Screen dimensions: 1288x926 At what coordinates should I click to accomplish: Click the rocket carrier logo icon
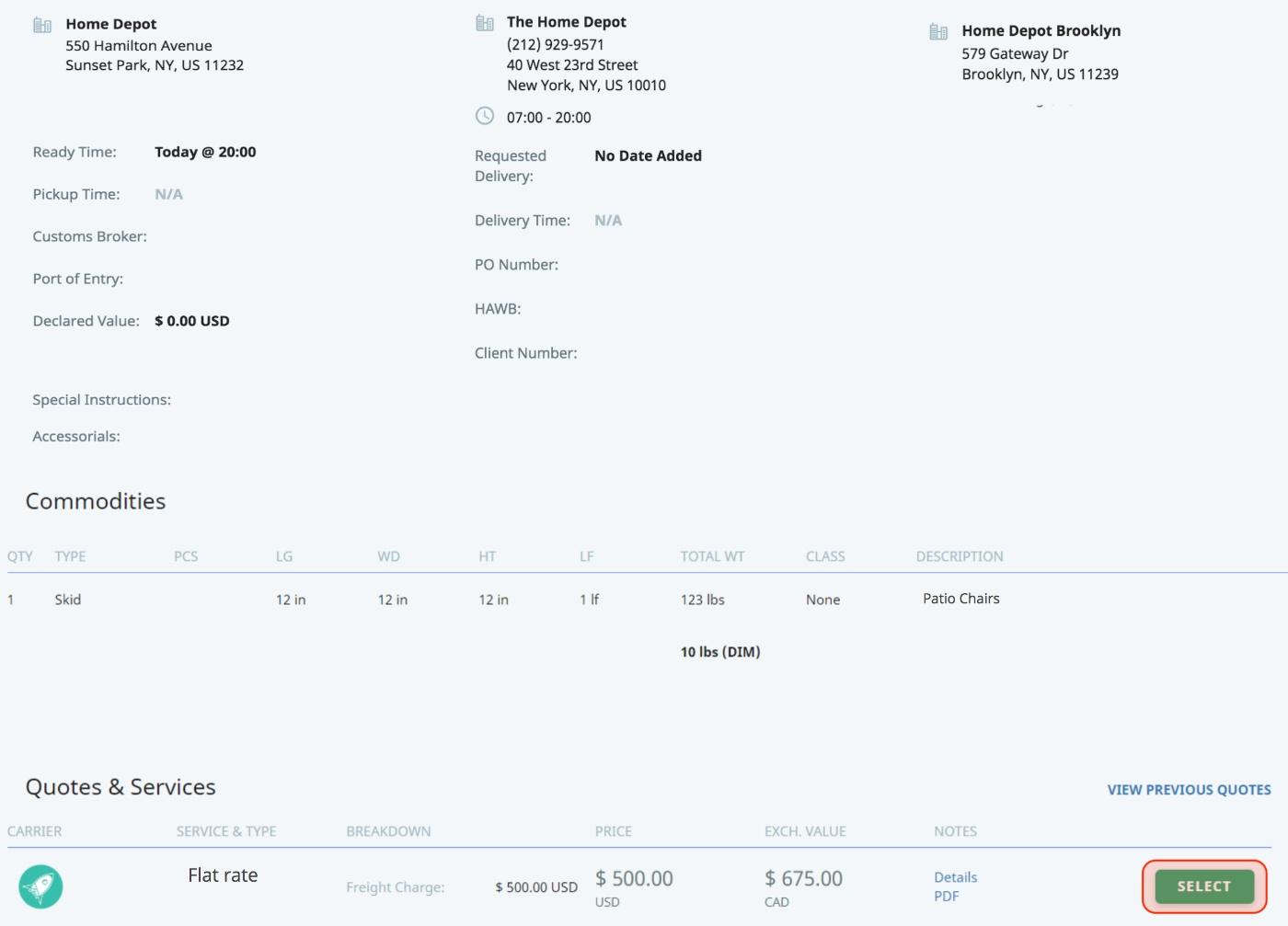click(x=40, y=886)
